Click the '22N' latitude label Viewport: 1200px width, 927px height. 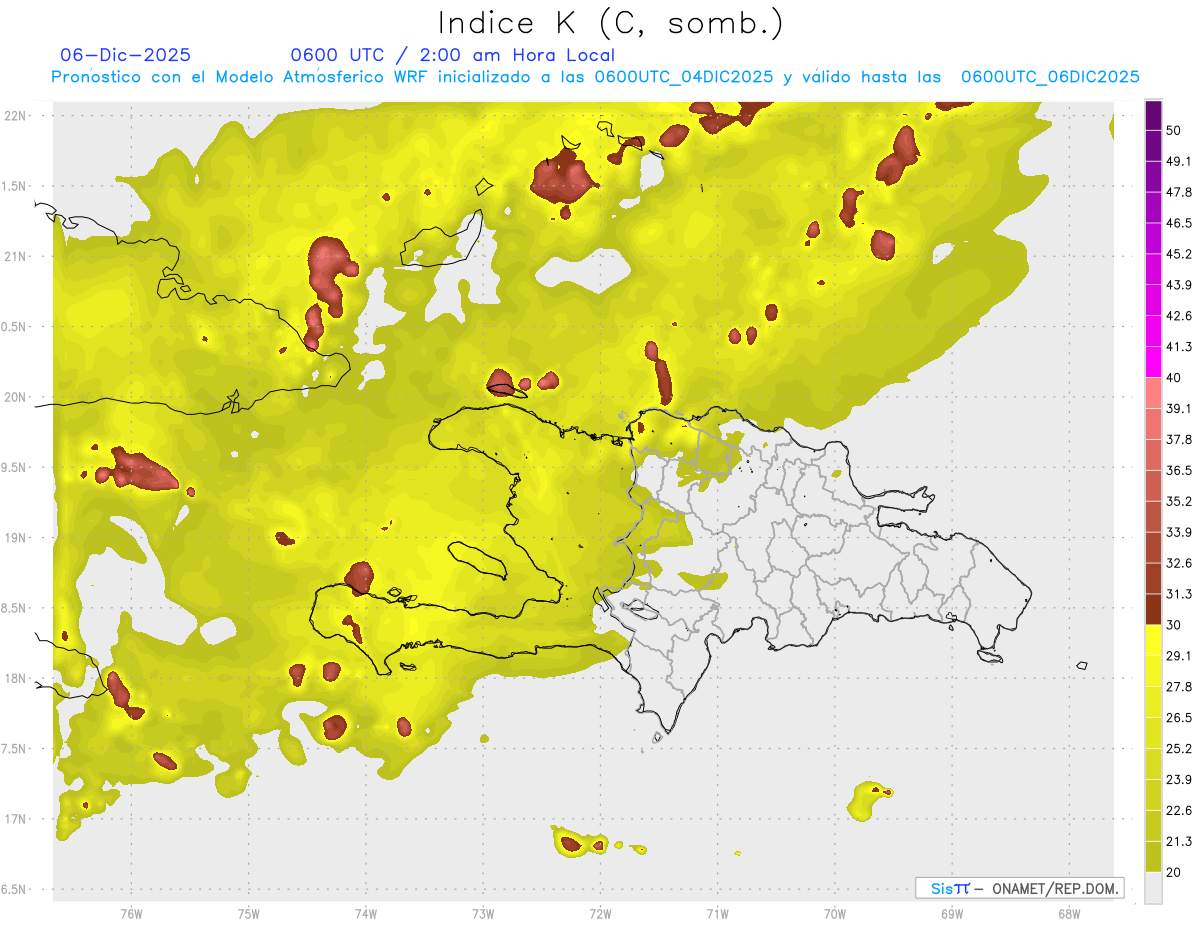click(14, 116)
